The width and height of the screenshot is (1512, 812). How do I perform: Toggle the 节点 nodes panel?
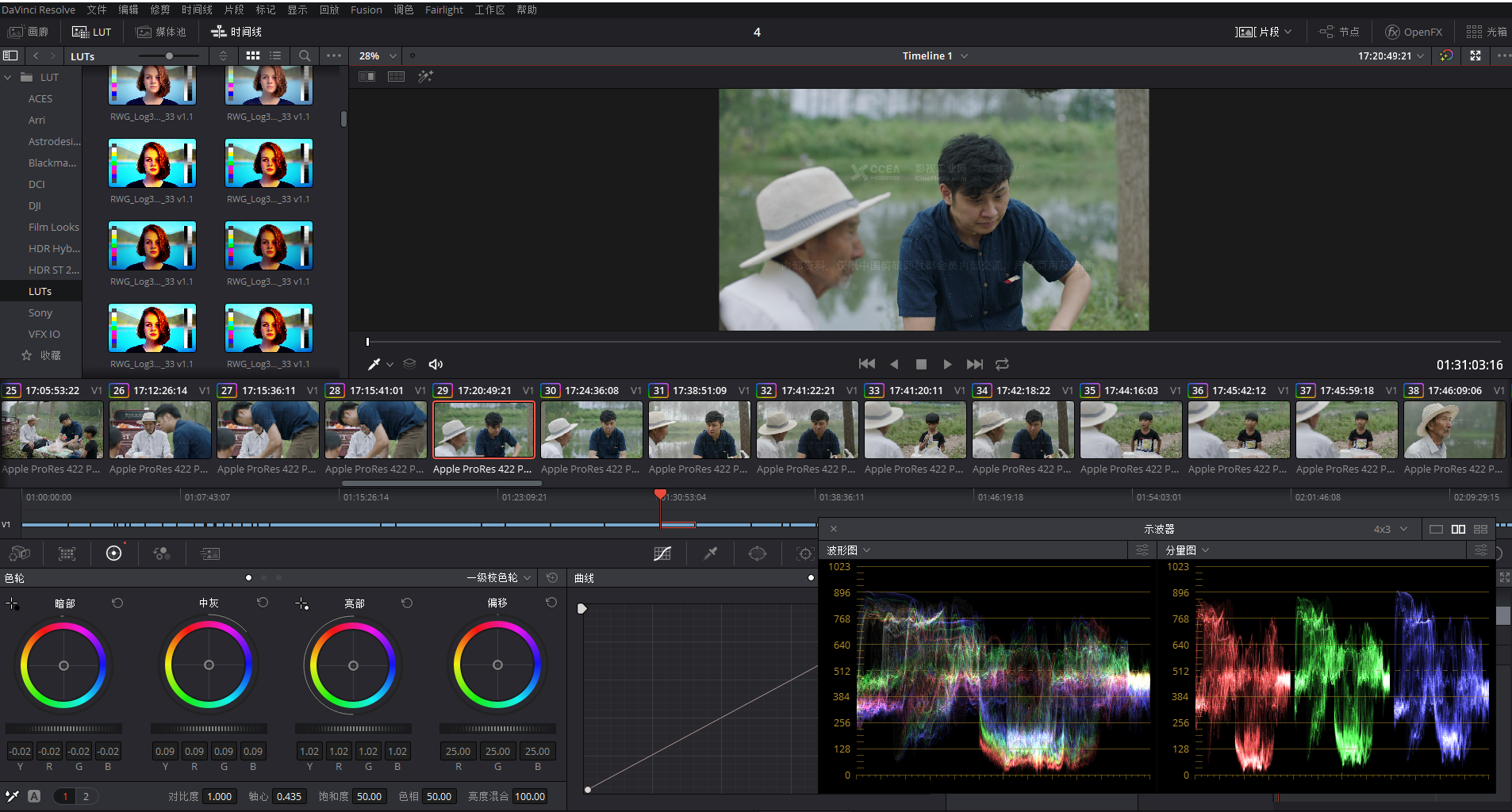pyautogui.click(x=1339, y=33)
